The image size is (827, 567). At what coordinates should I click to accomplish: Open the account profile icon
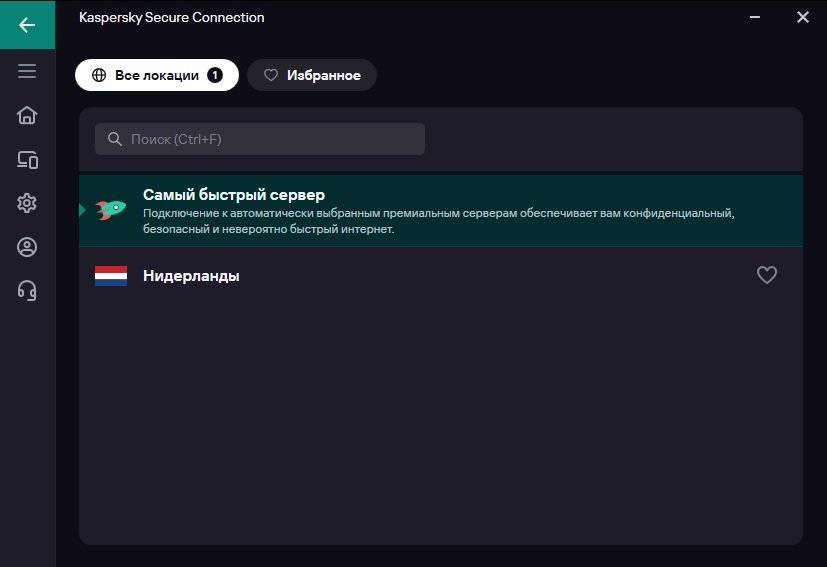point(27,247)
